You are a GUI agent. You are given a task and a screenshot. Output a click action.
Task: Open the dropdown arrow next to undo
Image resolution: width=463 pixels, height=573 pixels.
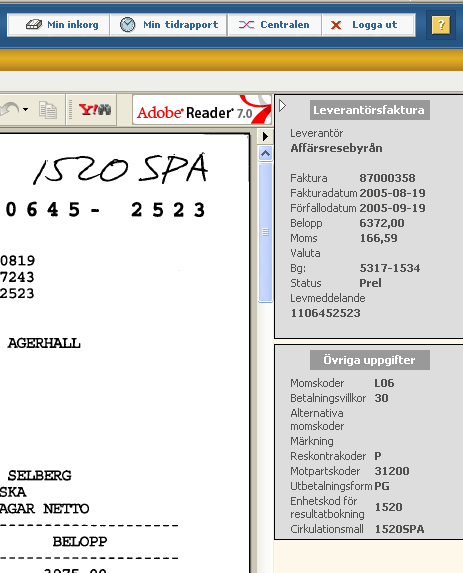coord(25,109)
